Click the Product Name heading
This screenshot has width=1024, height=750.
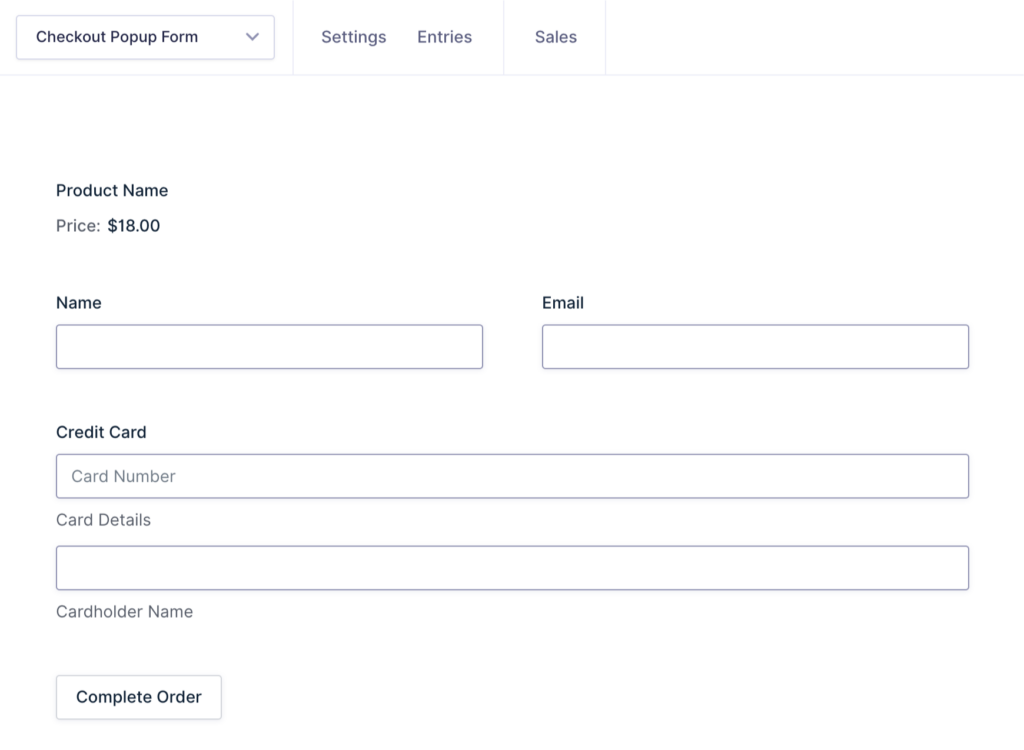[112, 190]
